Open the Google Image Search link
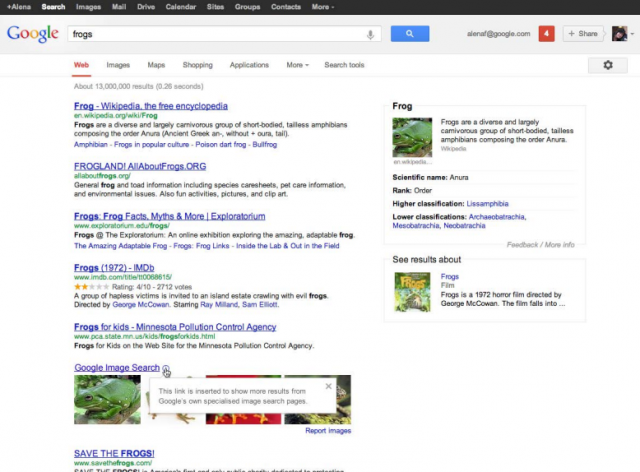 (117, 367)
